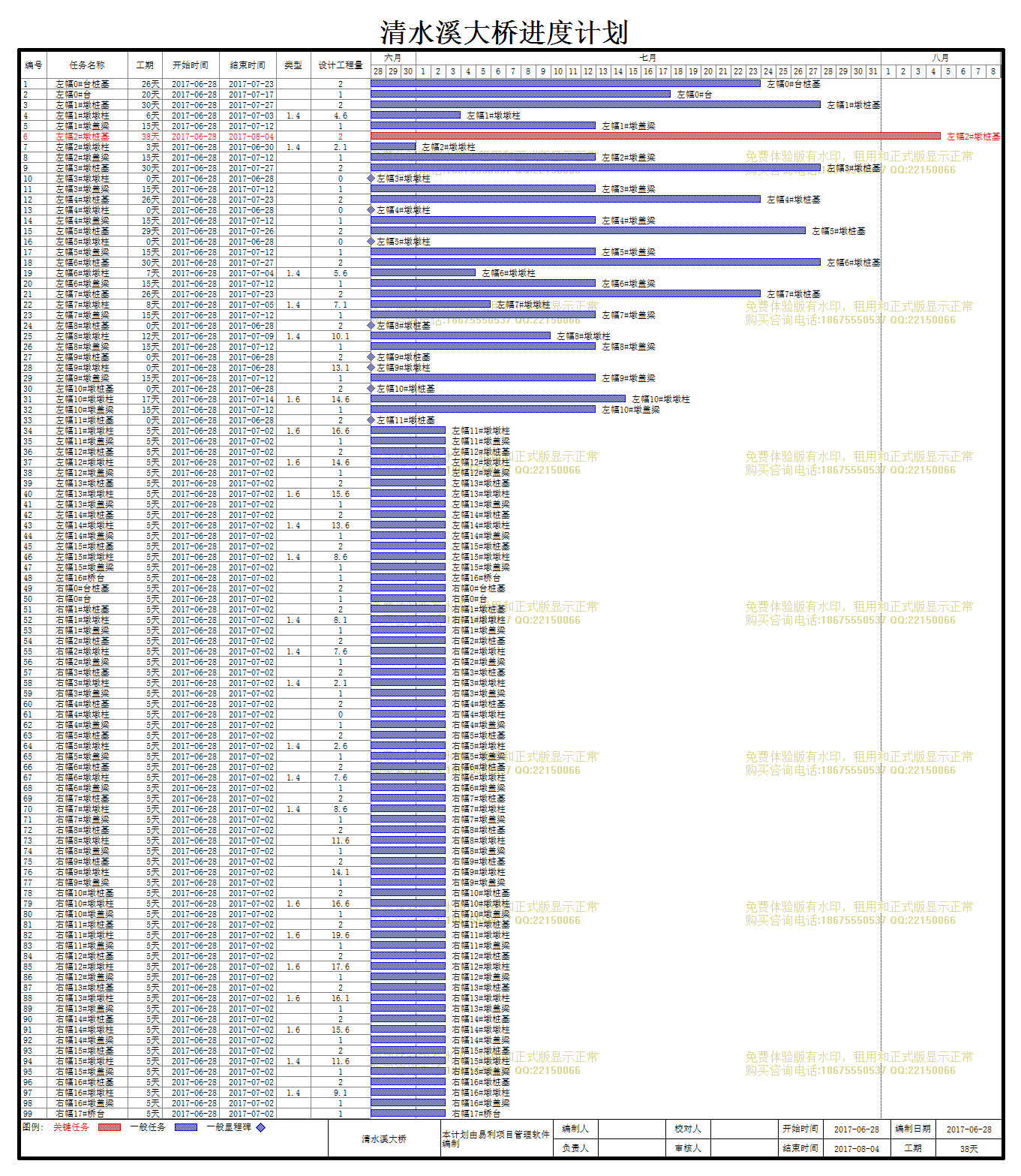Select the milestone diamond for 左幅9#墩墩柱
1021x1176 pixels.
tap(371, 368)
